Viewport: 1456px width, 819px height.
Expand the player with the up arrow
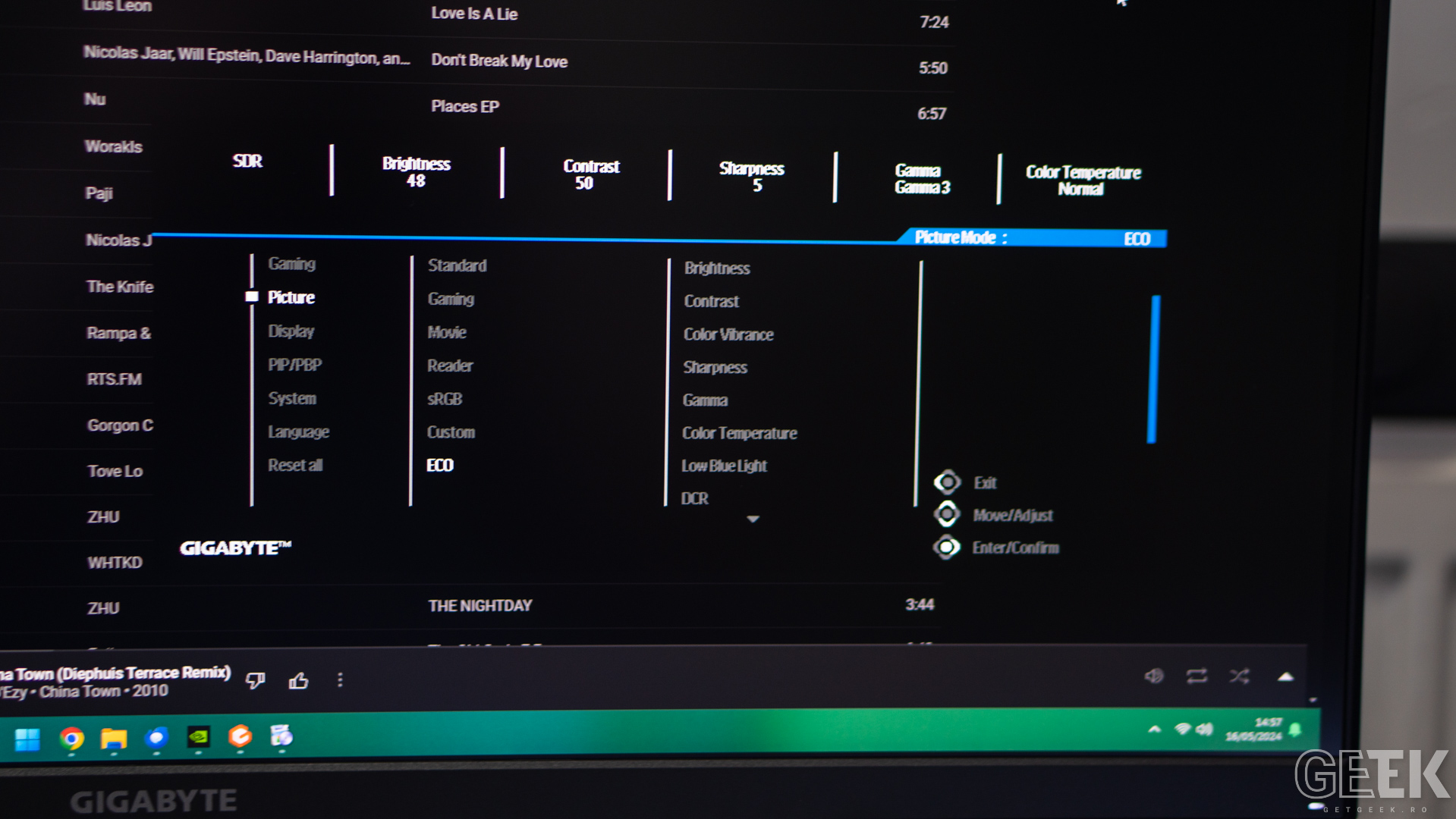(1285, 676)
